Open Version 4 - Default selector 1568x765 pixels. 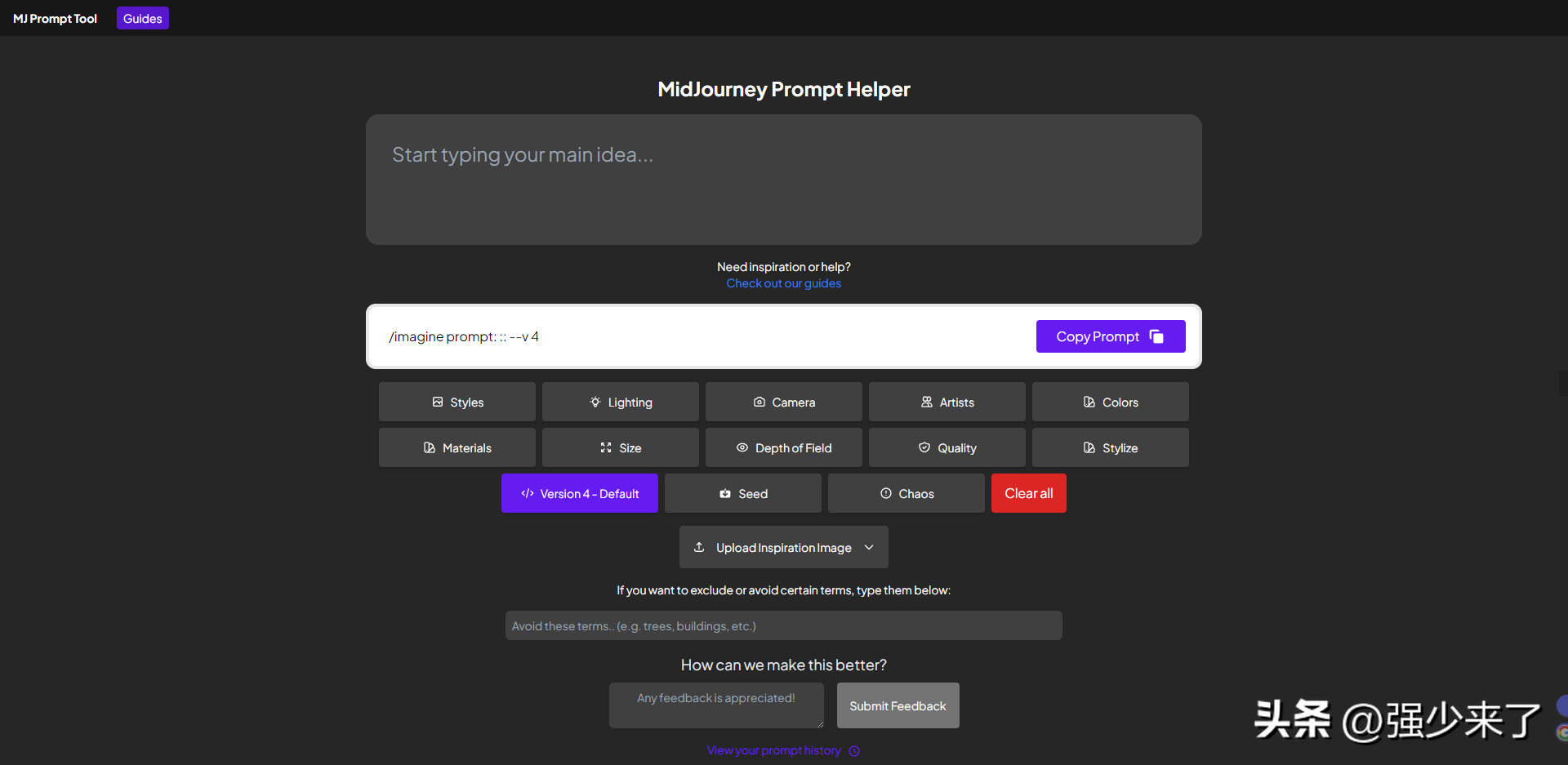(x=580, y=493)
